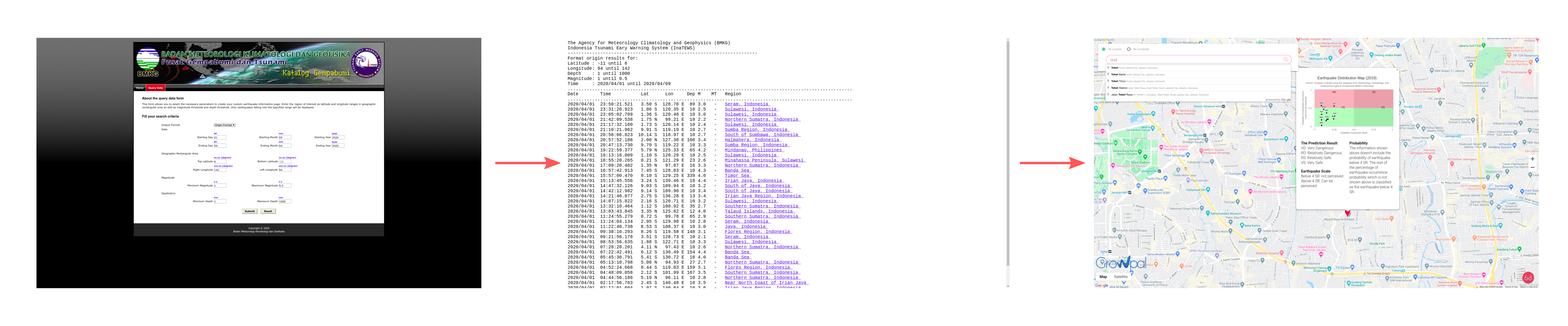Open the Origin Format output dropdown
This screenshot has height=326, width=1568.
click(224, 125)
